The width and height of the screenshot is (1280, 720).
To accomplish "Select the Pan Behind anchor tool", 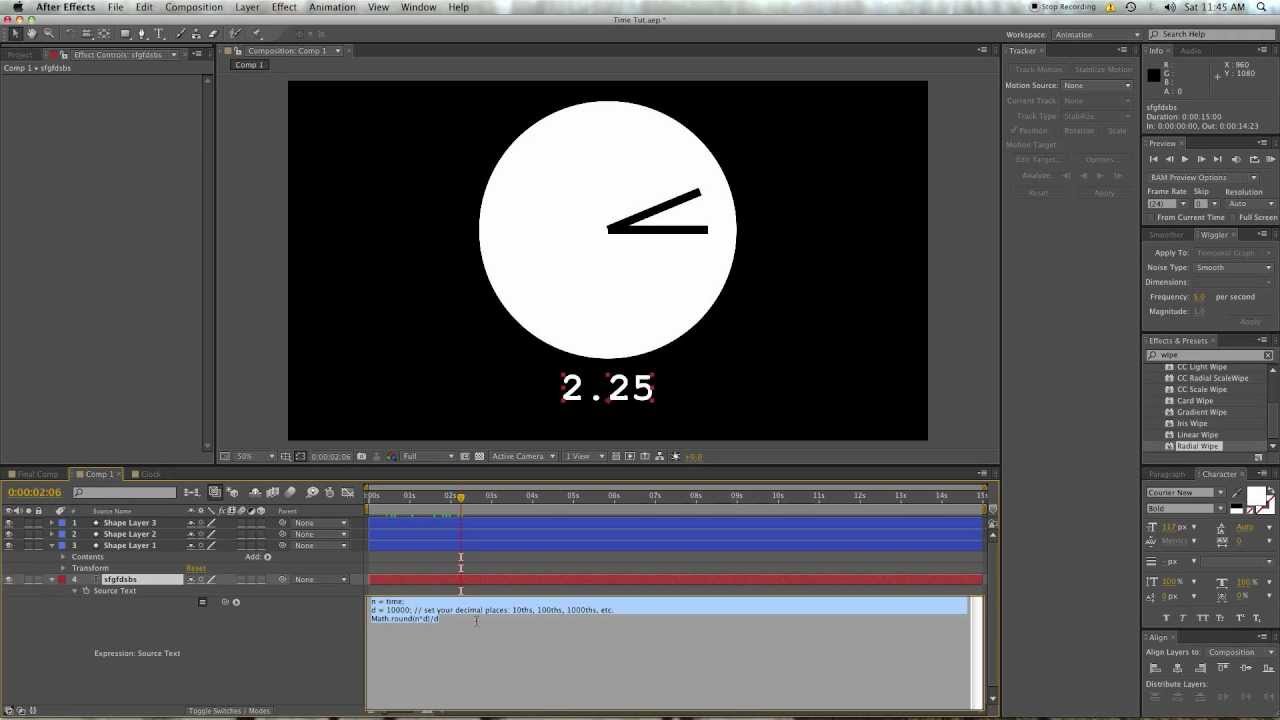I will pos(103,34).
